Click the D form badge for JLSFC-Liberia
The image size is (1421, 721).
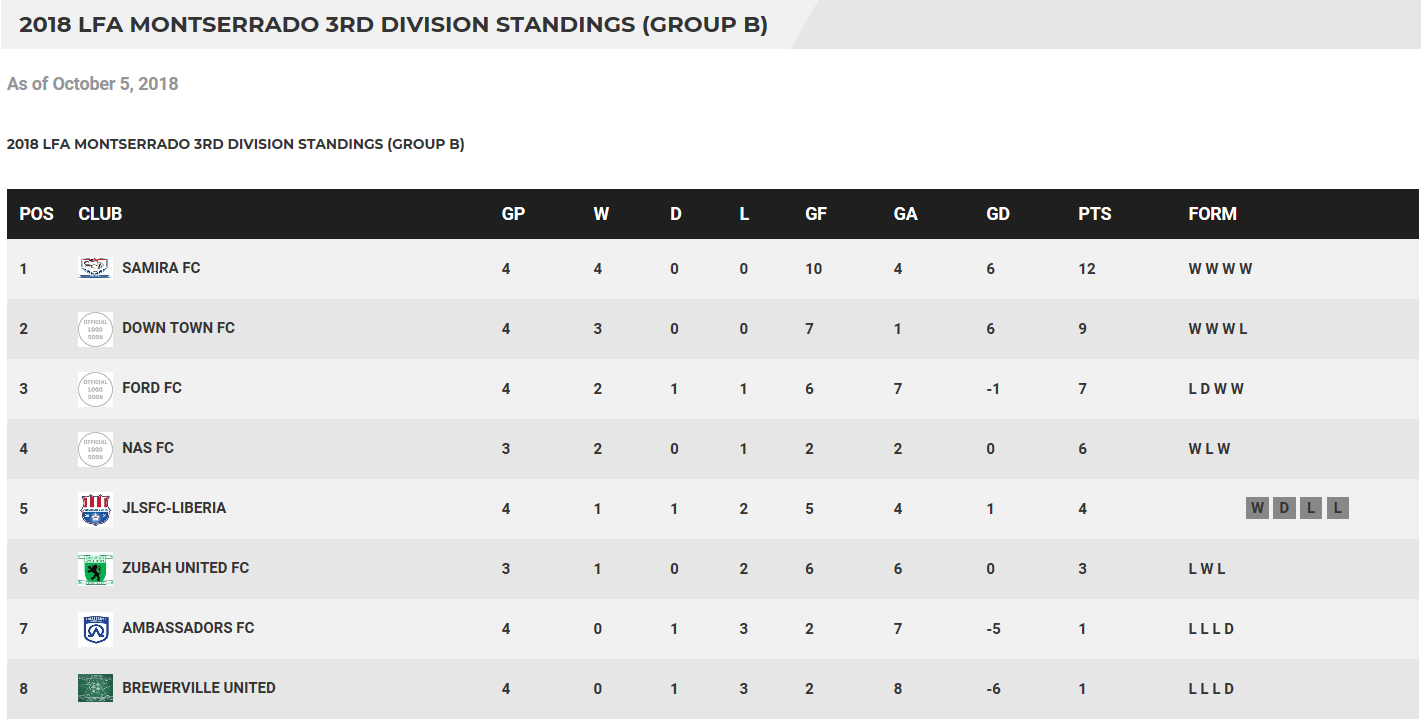(1284, 508)
